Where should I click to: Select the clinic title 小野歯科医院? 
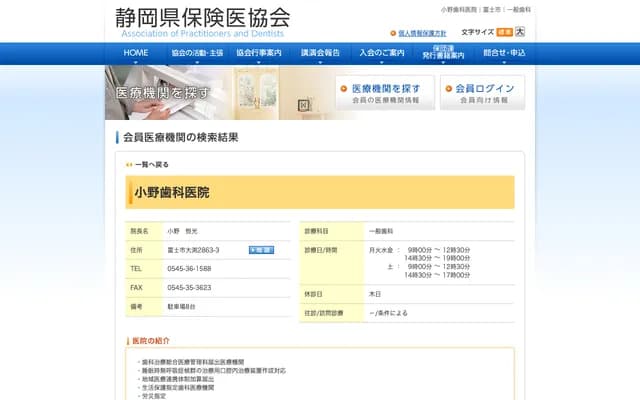pos(172,192)
